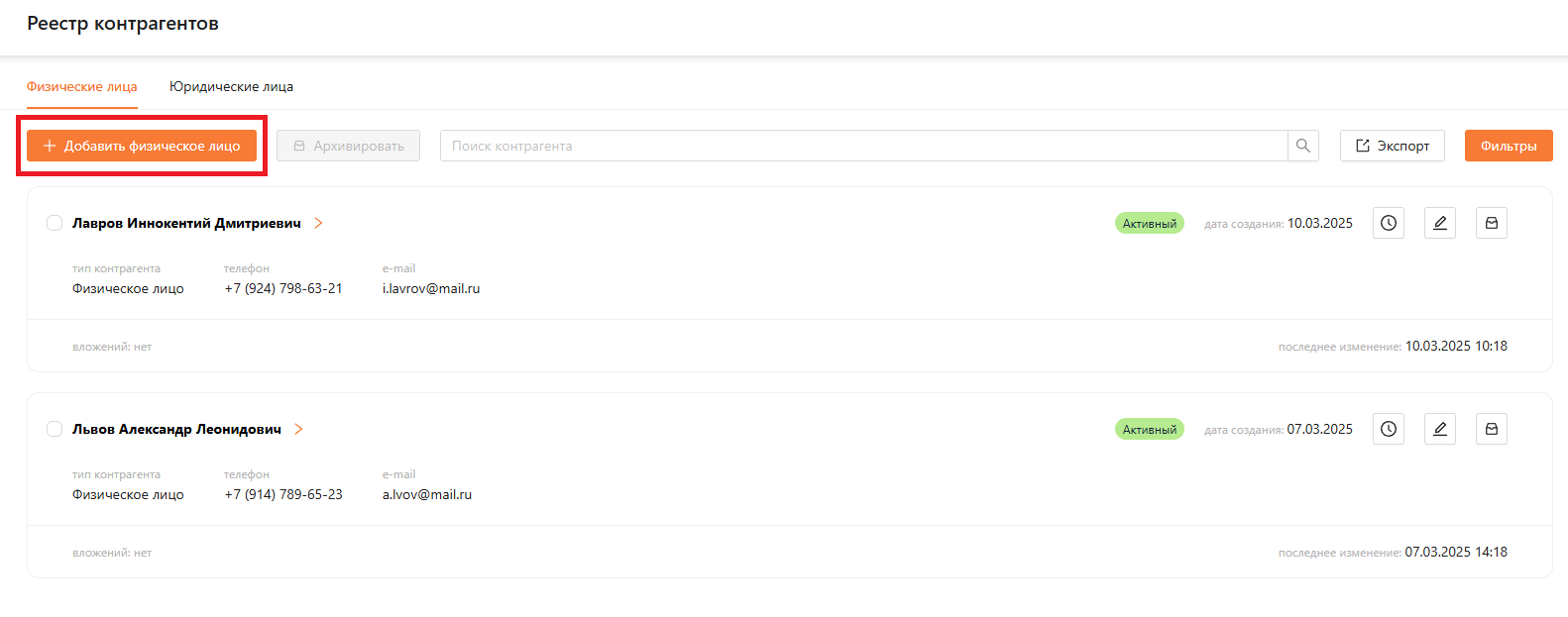Click pencil icon for Львов Александр Леонидович
This screenshot has width=1568, height=617.
pyautogui.click(x=1439, y=429)
